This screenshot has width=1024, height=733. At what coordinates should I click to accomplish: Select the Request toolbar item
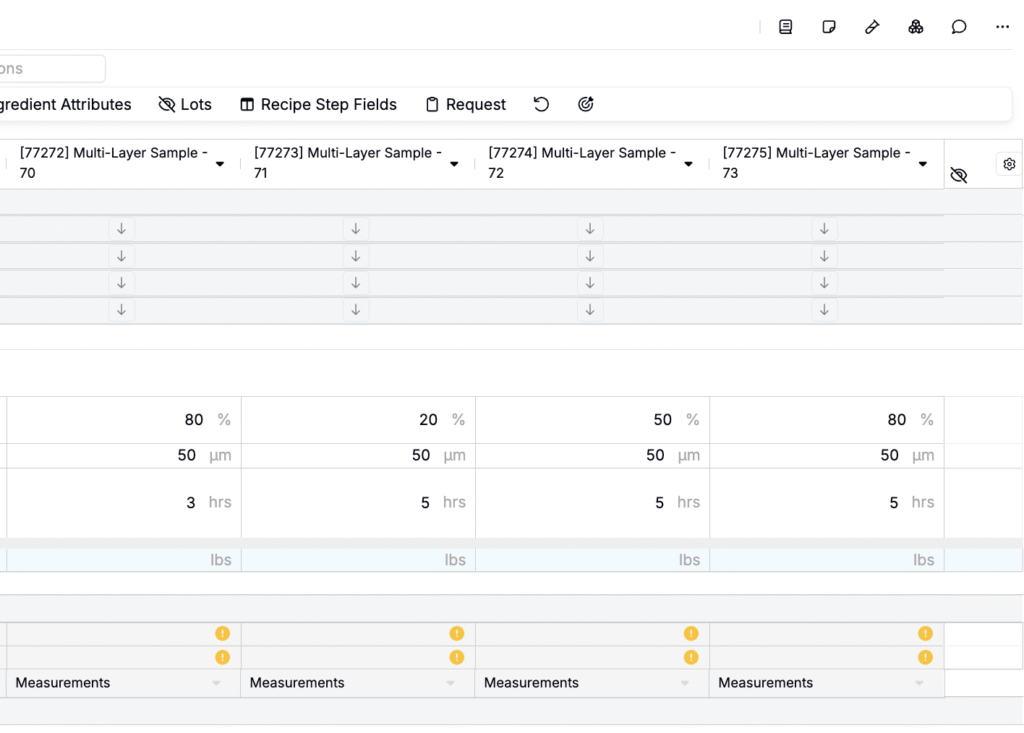click(465, 104)
